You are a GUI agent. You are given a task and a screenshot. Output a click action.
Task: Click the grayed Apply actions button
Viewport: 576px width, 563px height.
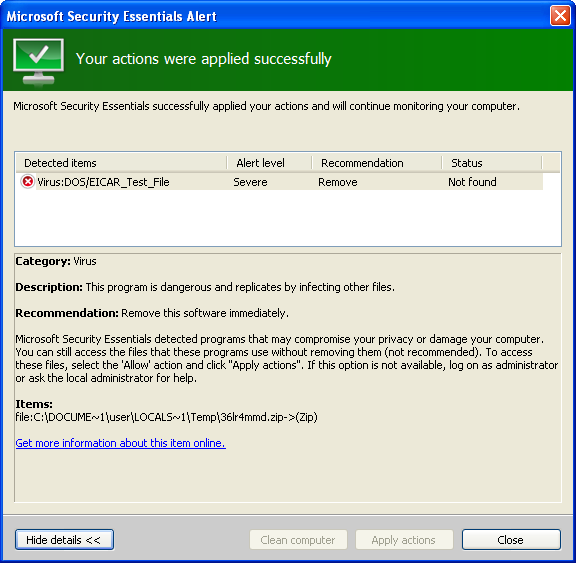(x=404, y=539)
